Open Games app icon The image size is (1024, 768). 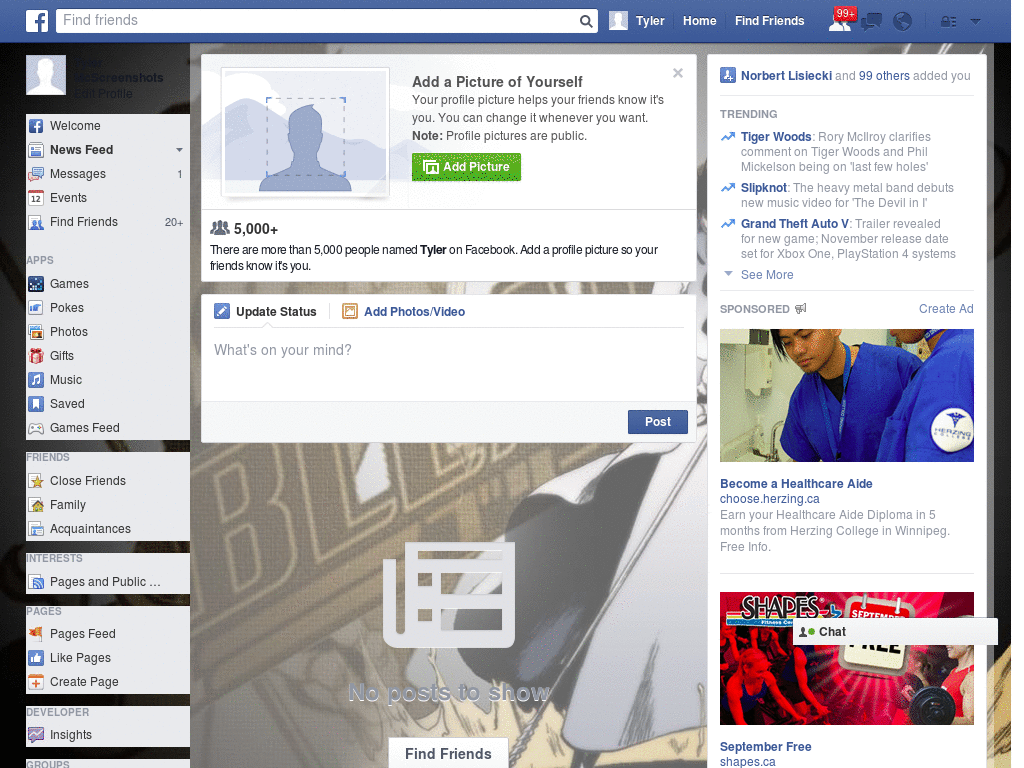coord(36,284)
